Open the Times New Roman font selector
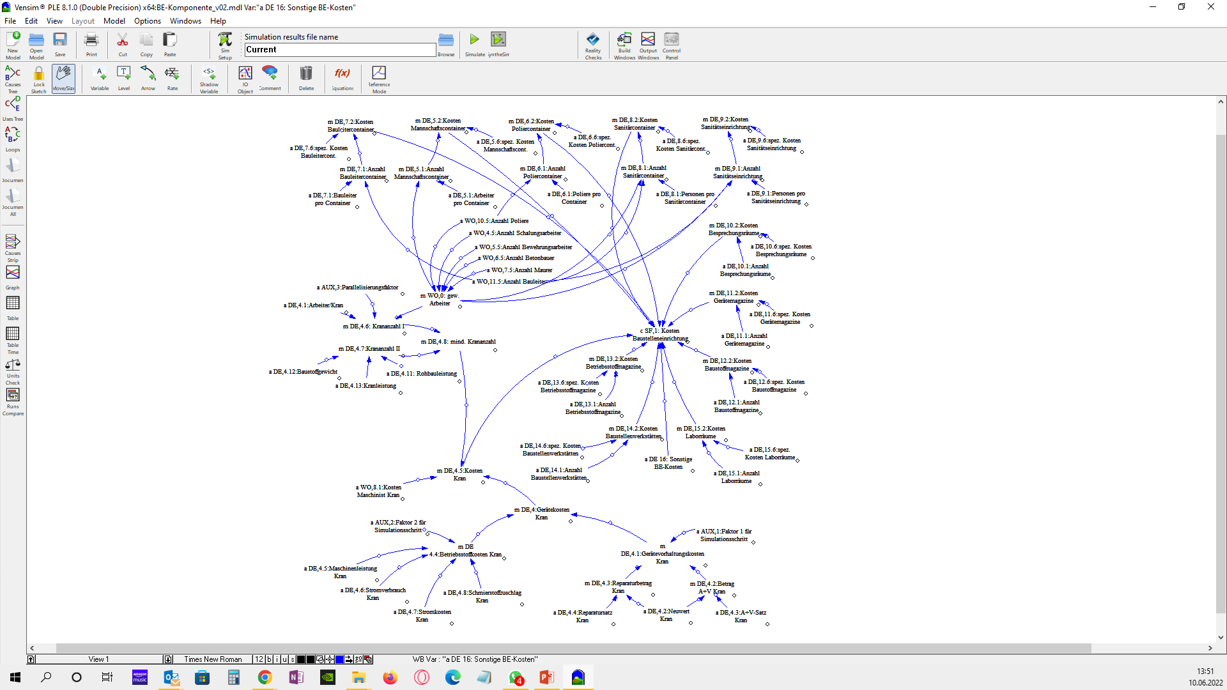Image resolution: width=1227 pixels, height=690 pixels. pos(212,660)
